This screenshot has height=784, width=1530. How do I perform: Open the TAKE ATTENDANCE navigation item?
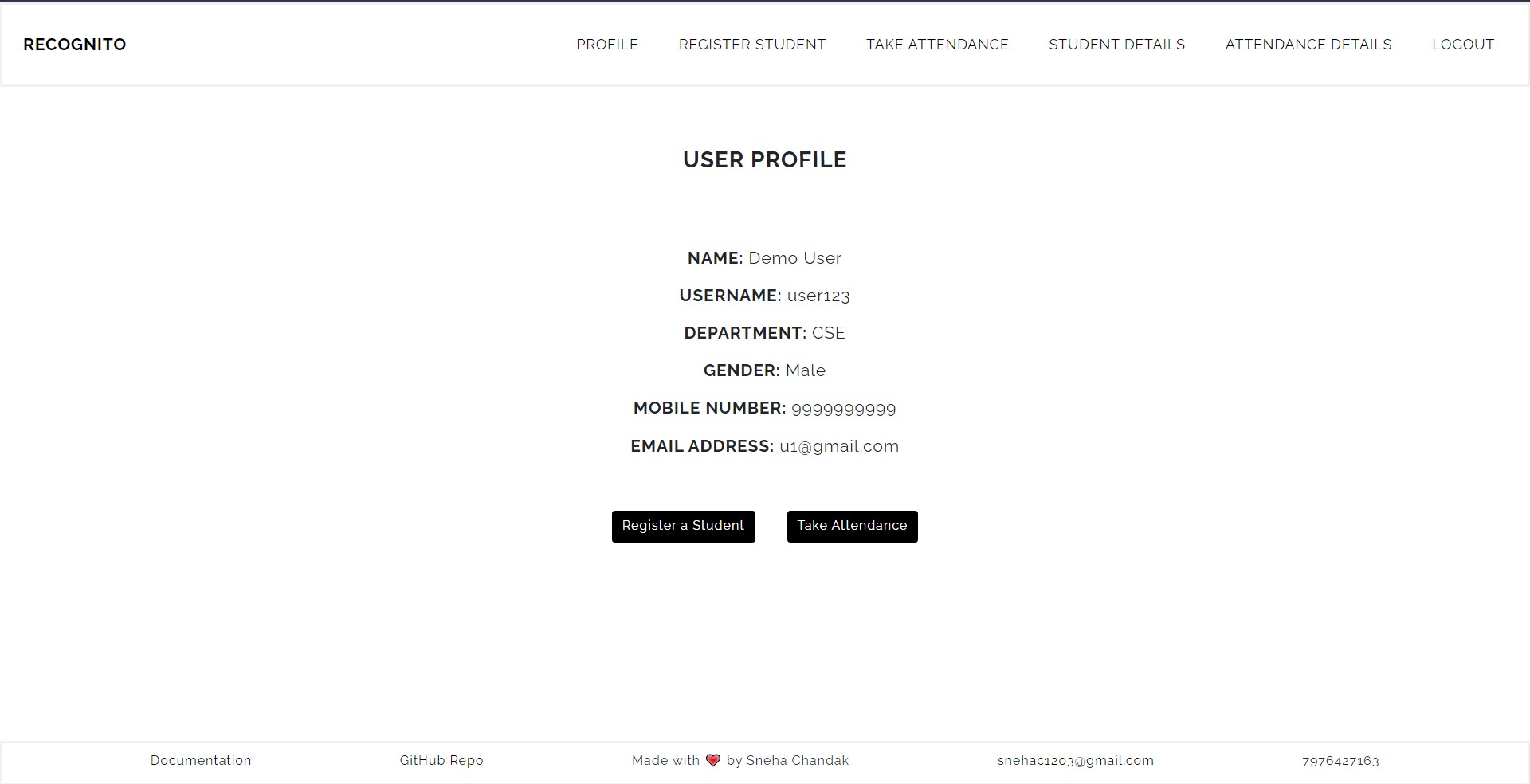coord(937,45)
